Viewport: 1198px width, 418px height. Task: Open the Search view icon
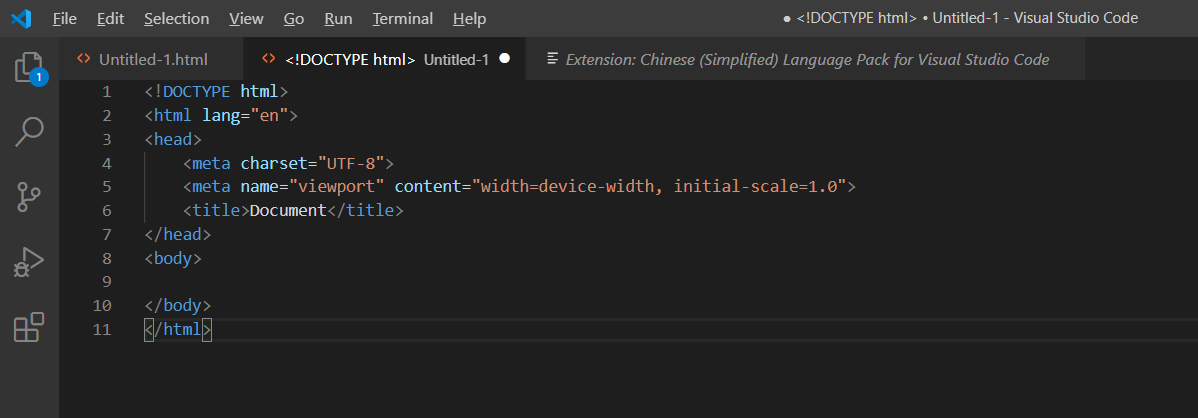pos(29,132)
